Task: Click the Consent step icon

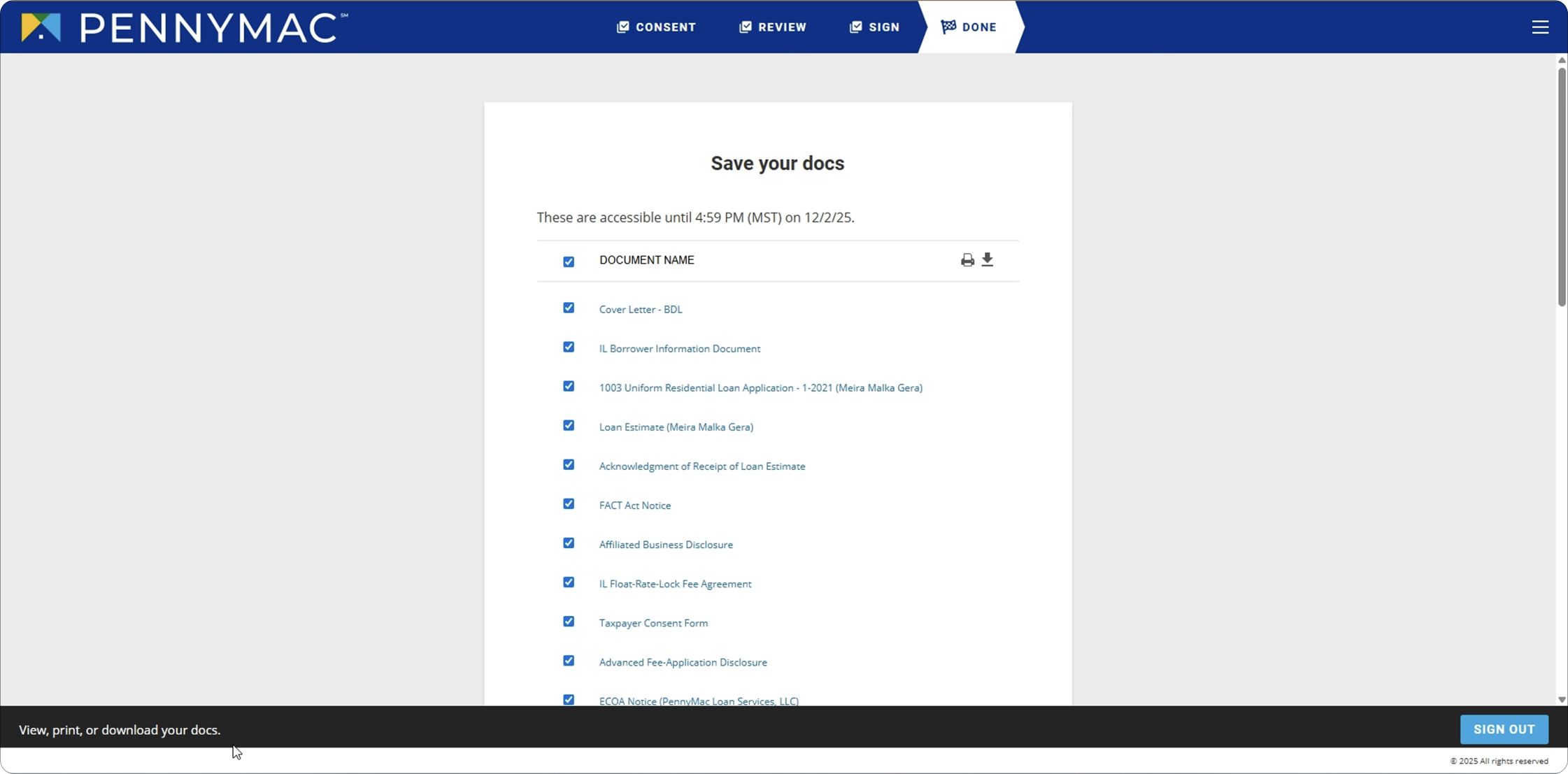Action: pos(622,27)
